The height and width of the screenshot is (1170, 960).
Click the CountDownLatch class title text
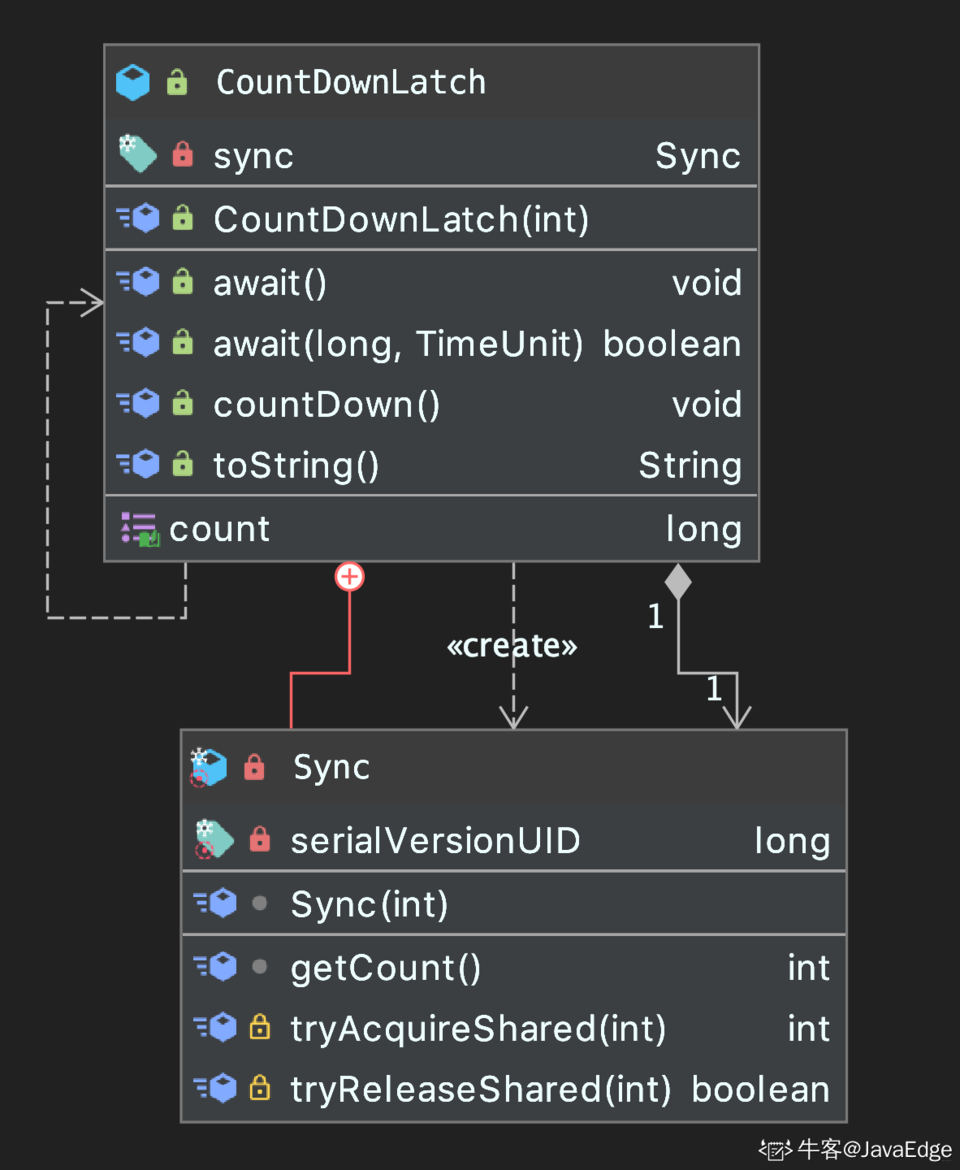point(351,82)
